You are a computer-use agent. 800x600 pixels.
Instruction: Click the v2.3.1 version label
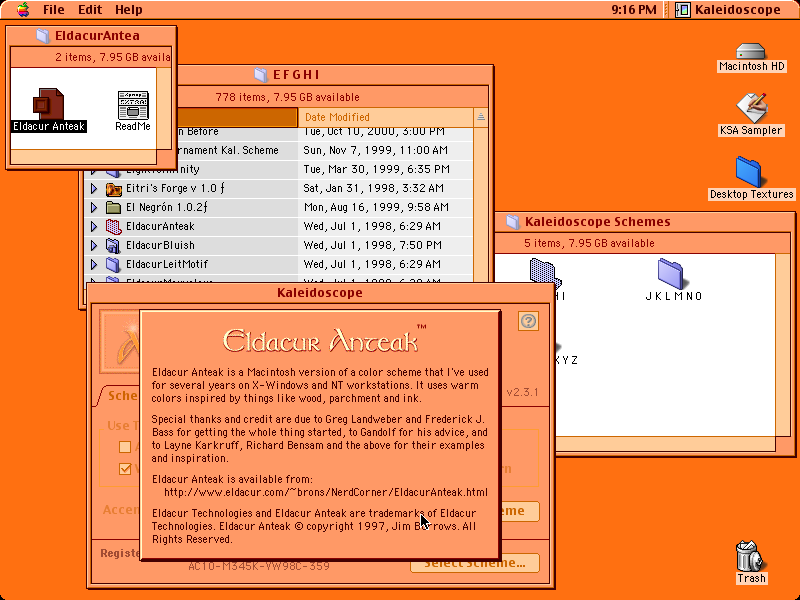[x=522, y=392]
